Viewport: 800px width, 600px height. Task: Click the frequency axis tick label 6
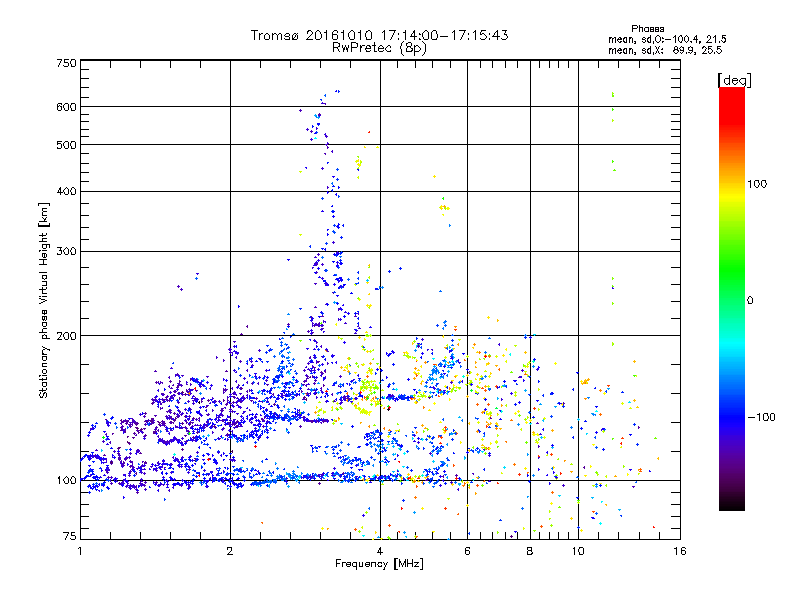pos(467,552)
